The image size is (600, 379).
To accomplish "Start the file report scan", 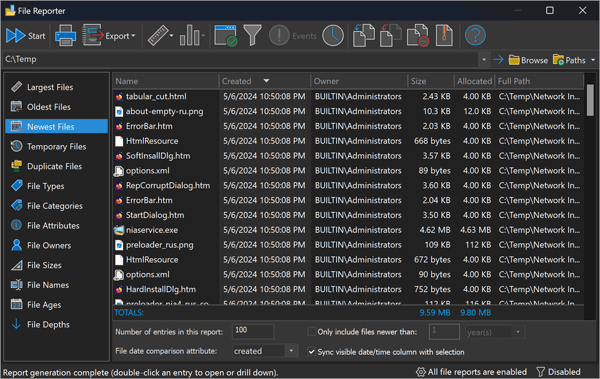I will point(26,36).
